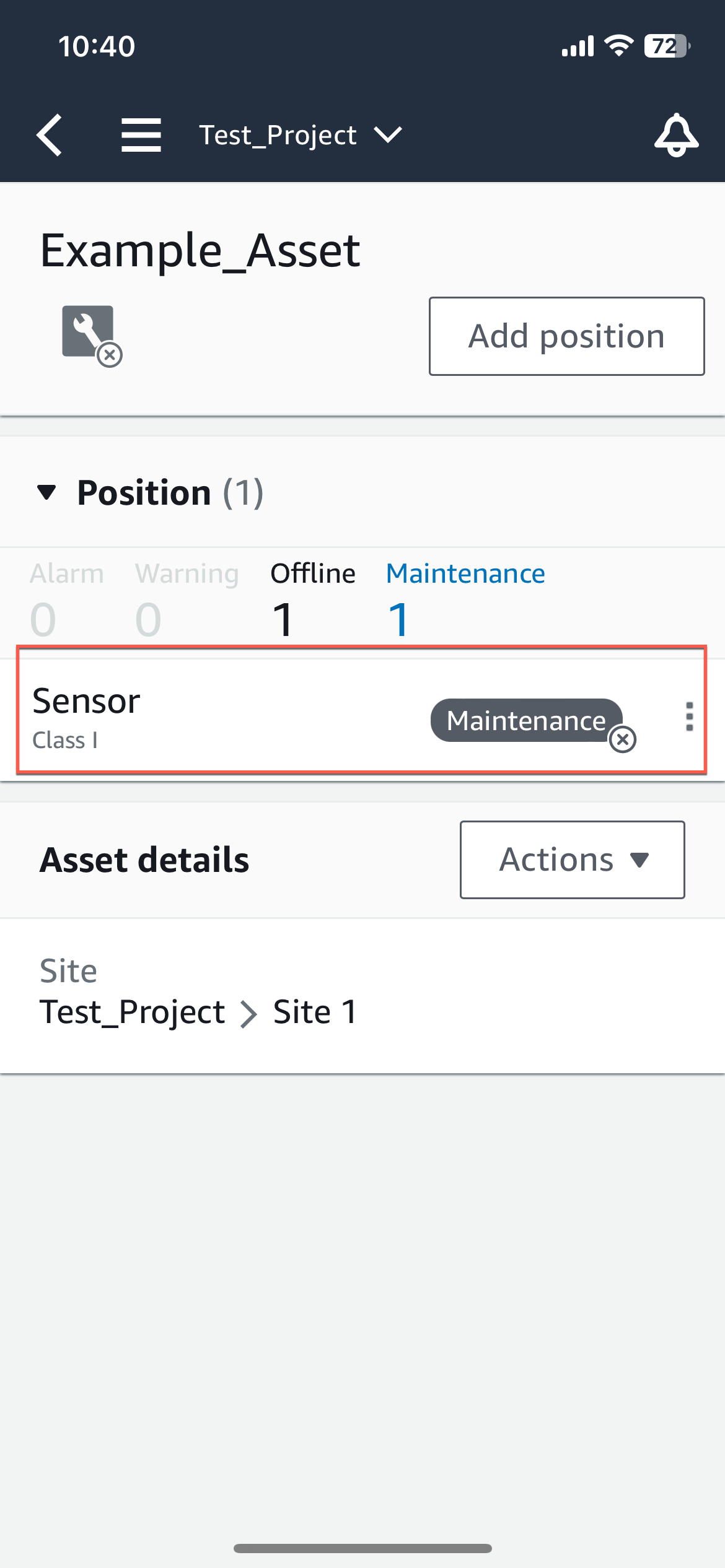Viewport: 725px width, 1568px height.
Task: Open the hamburger navigation menu
Action: tap(141, 135)
